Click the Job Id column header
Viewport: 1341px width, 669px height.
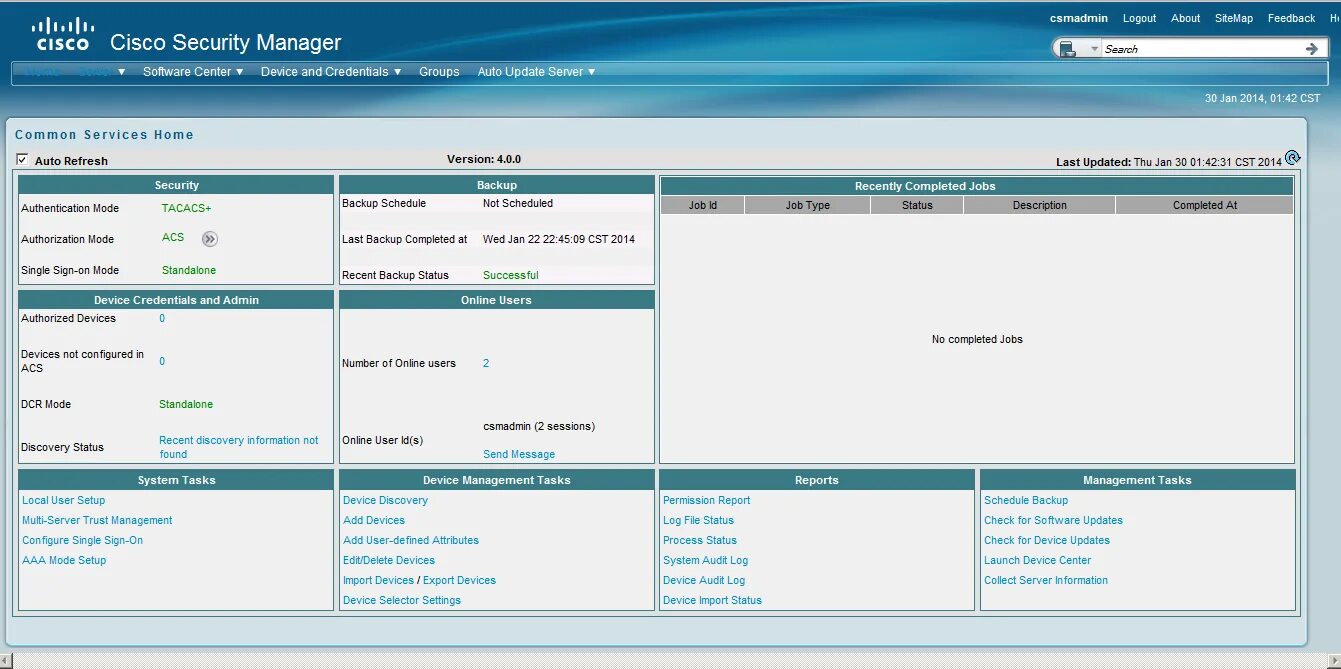point(703,205)
